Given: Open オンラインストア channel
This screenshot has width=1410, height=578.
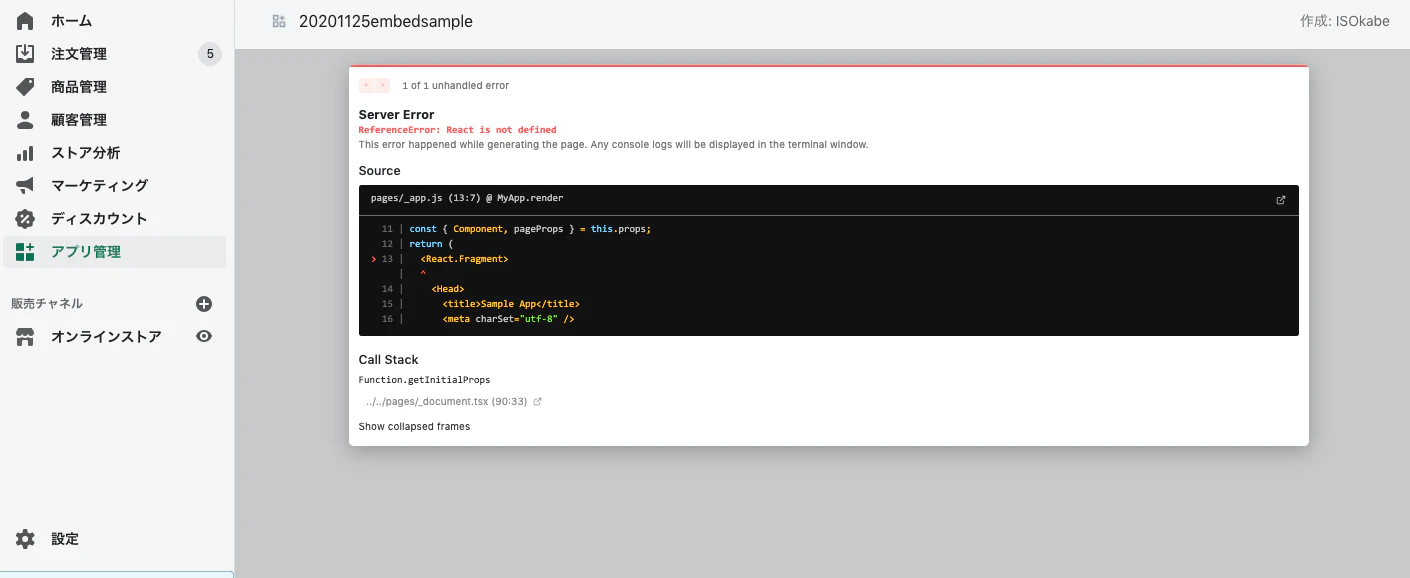Looking at the screenshot, I should [x=106, y=337].
